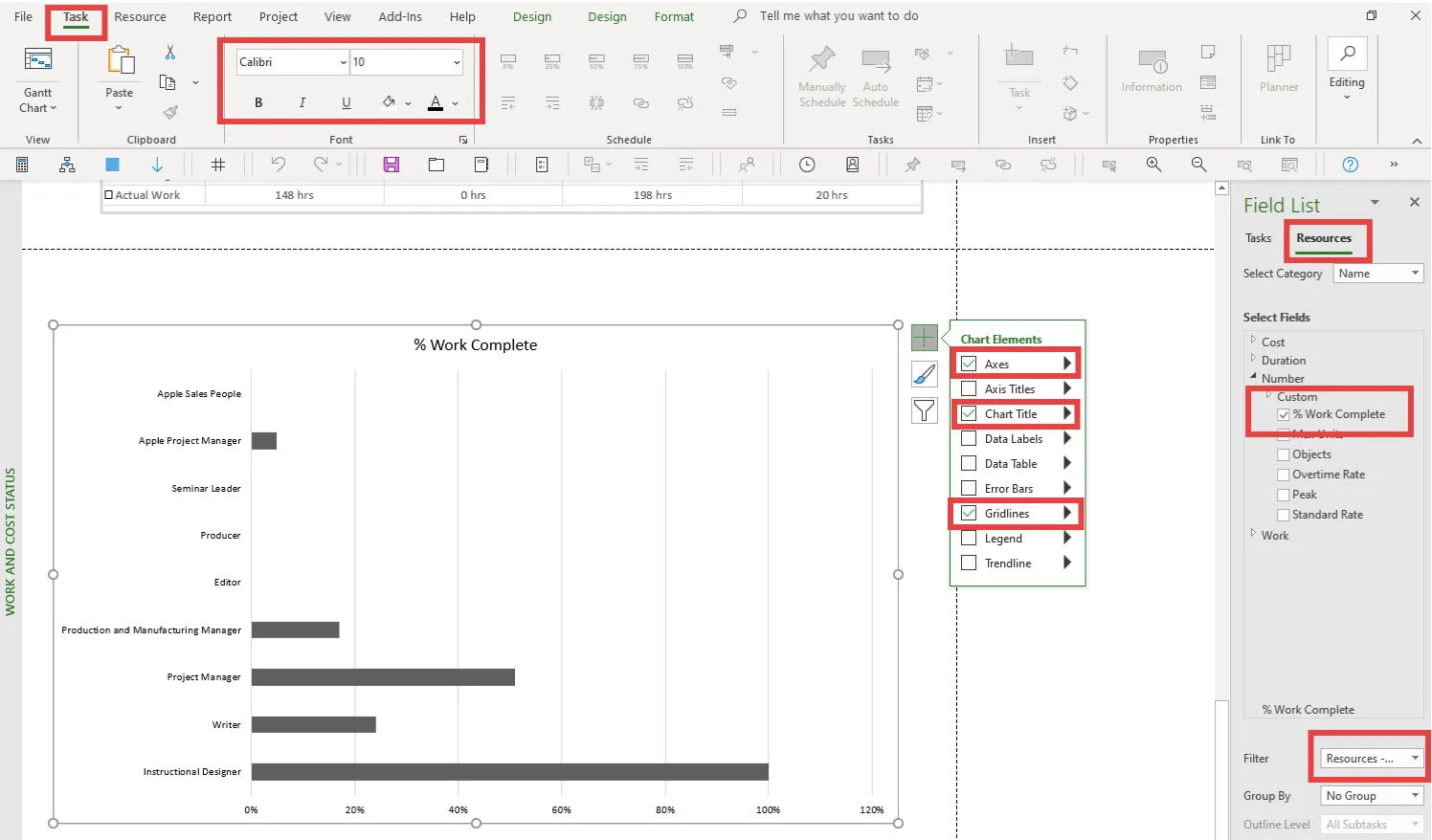This screenshot has height=840, width=1432.
Task: Check the Overtime Rate field
Action: [1284, 475]
